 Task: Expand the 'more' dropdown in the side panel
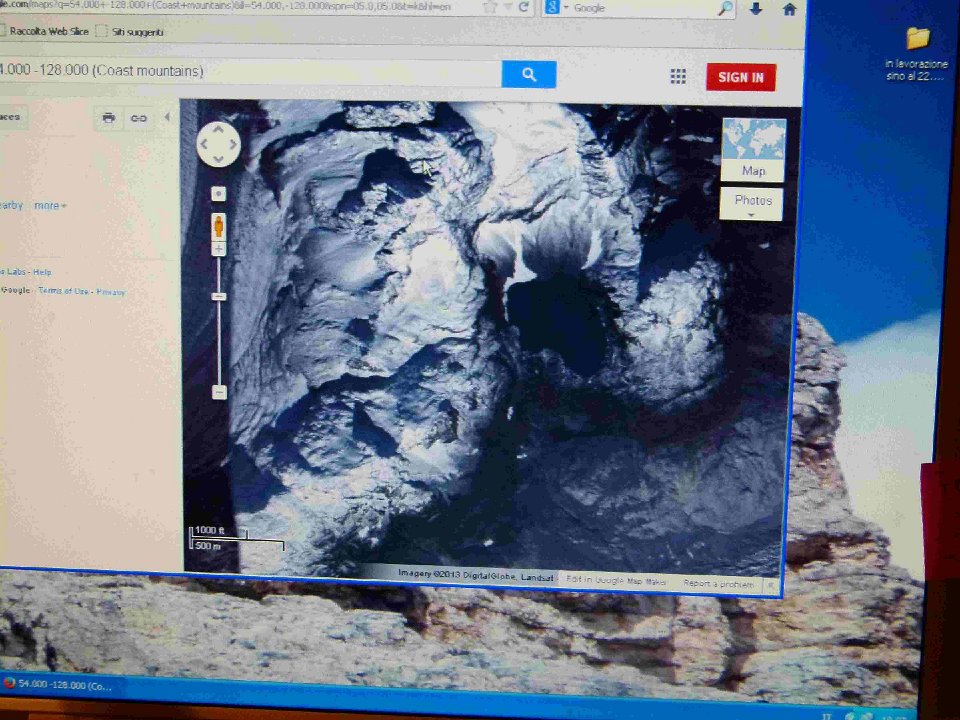(50, 206)
